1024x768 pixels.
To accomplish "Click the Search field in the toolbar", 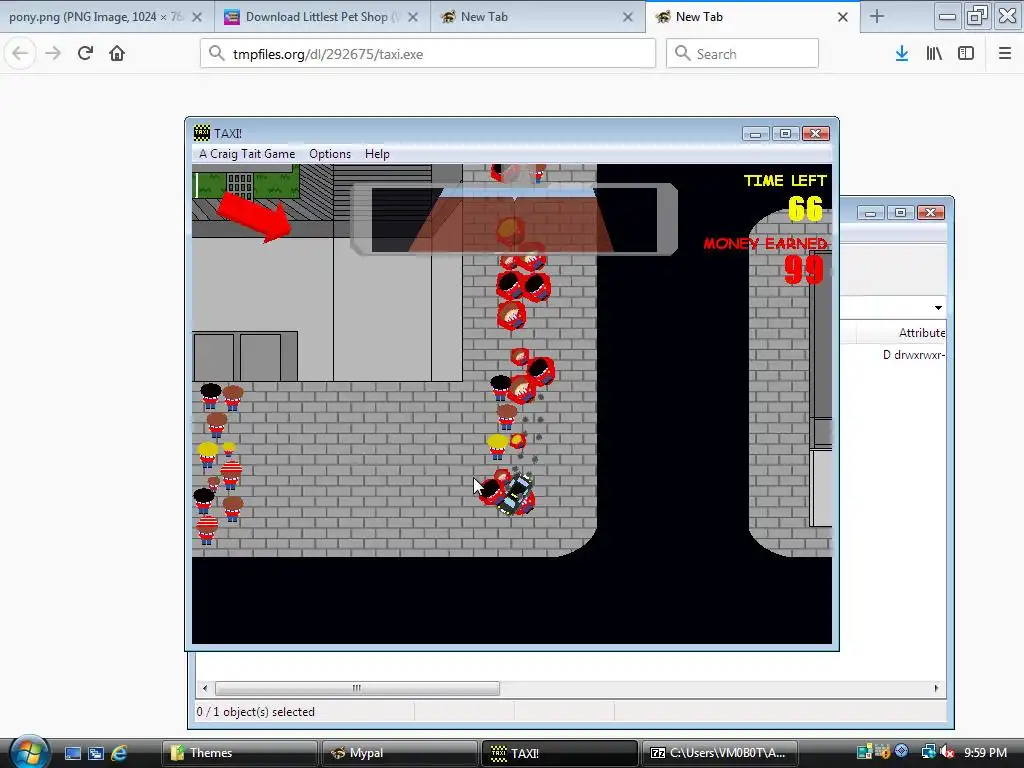I will pyautogui.click(x=742, y=54).
